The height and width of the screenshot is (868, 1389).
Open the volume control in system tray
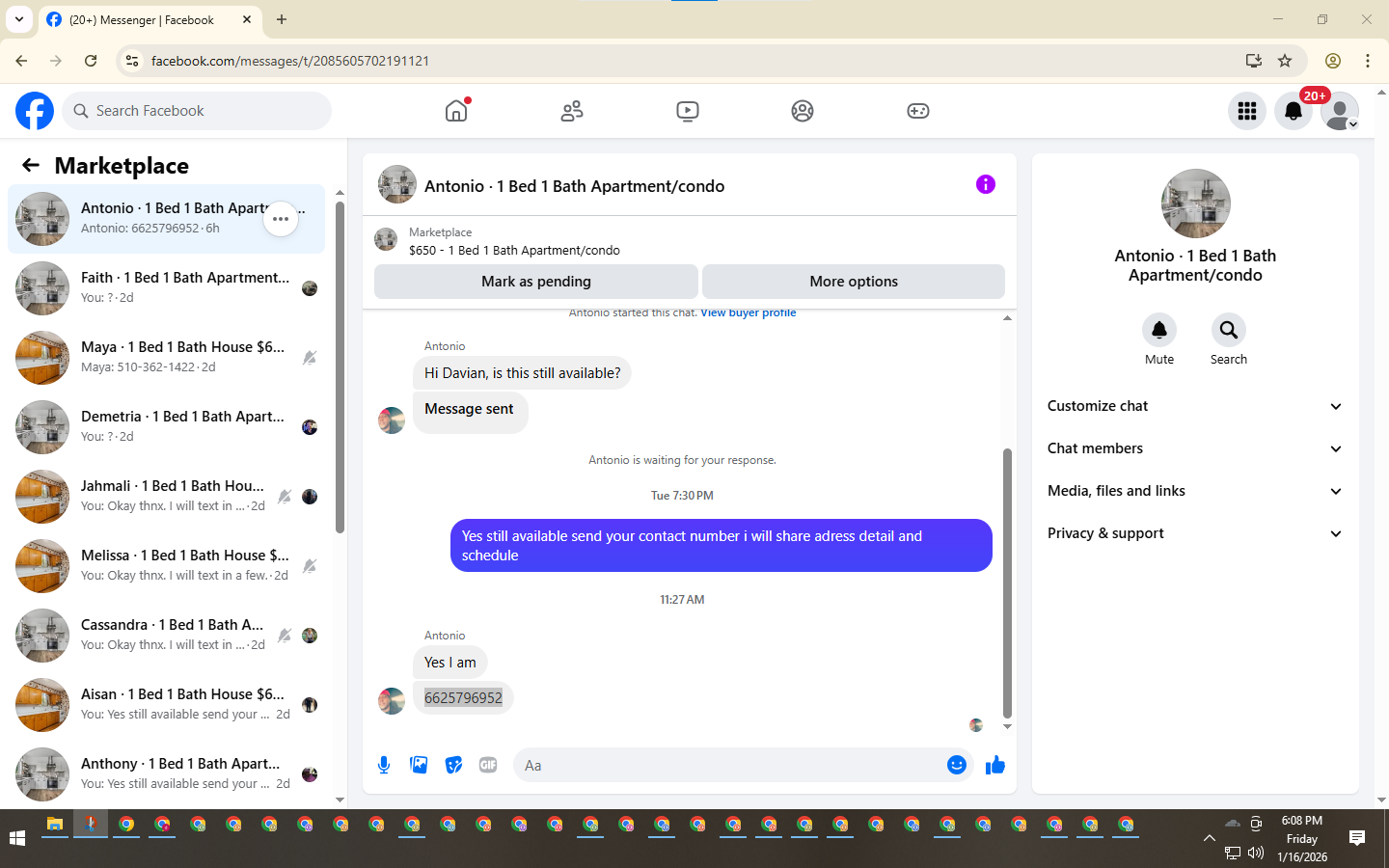[1255, 853]
